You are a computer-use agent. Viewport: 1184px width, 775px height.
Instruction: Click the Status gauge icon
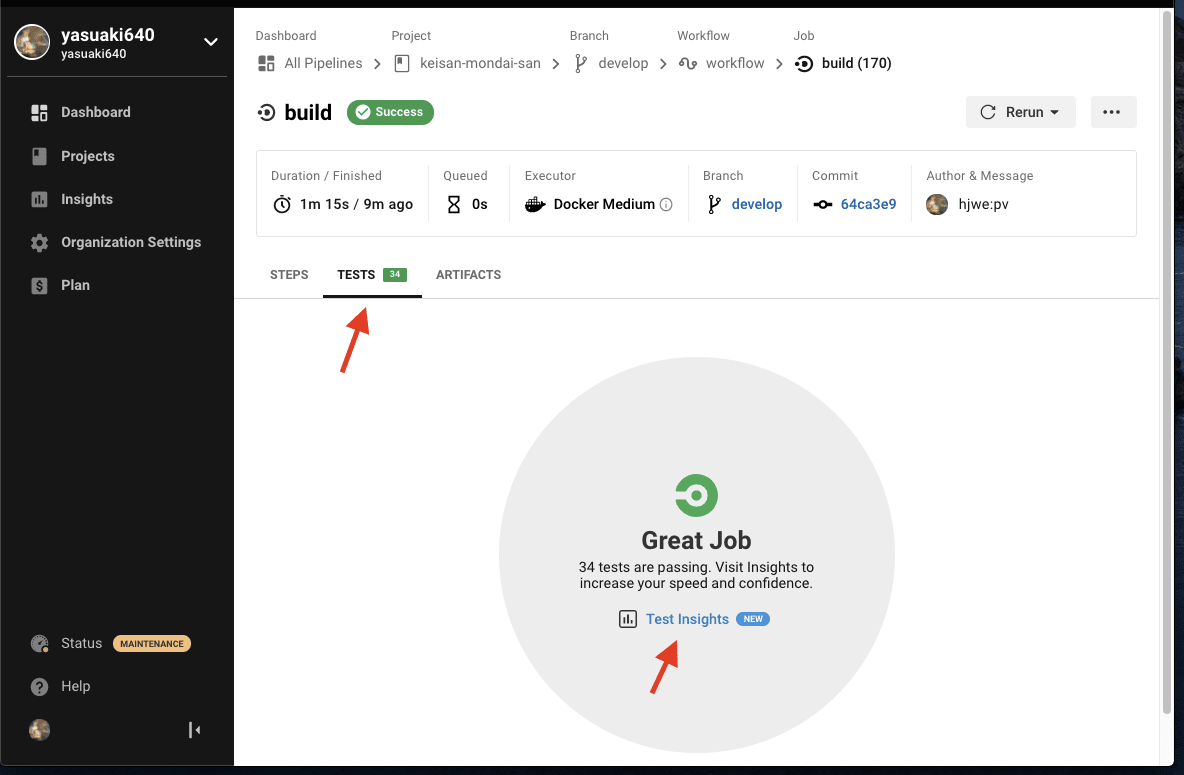click(x=39, y=644)
